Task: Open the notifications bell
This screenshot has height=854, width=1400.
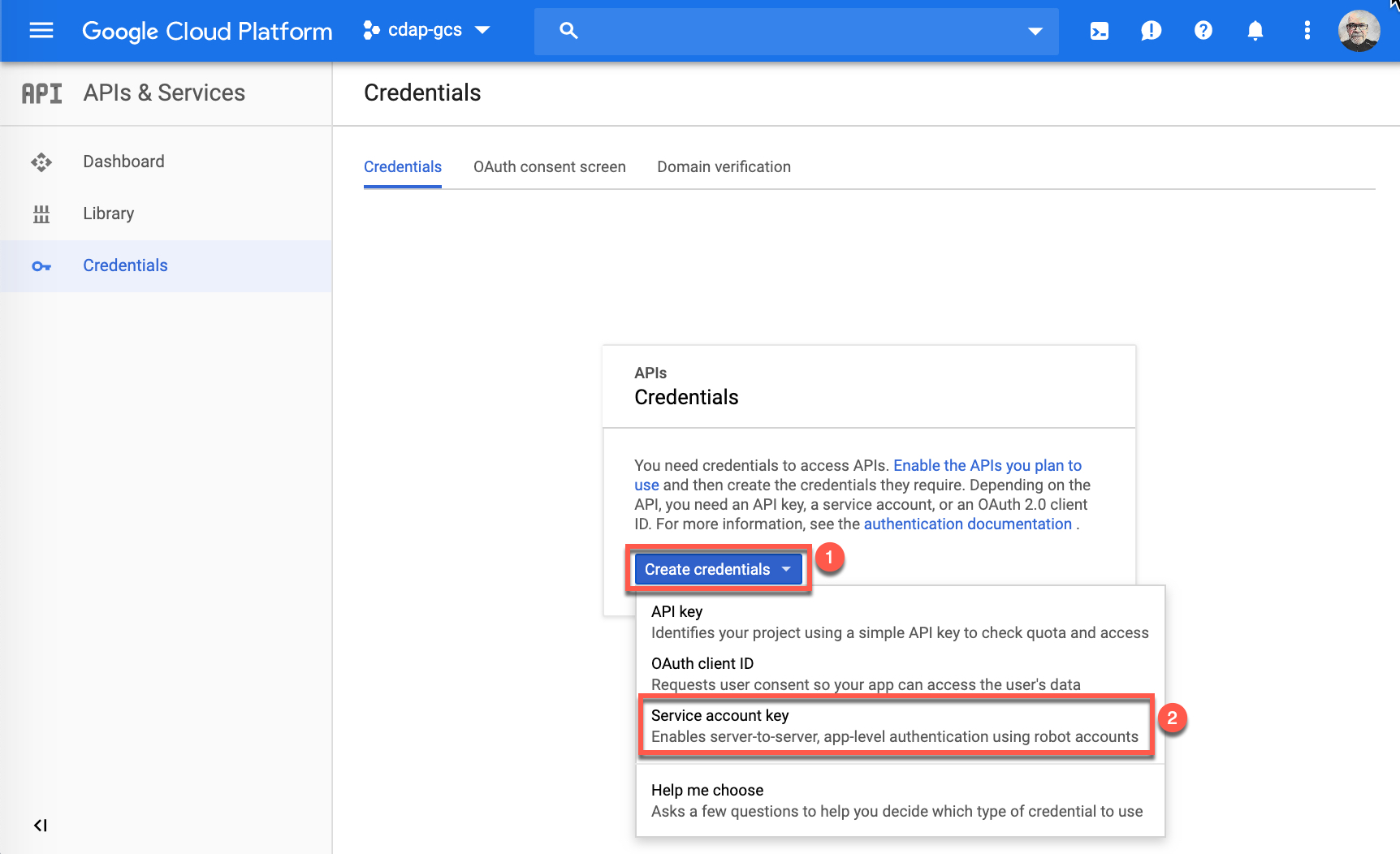Action: pyautogui.click(x=1255, y=31)
